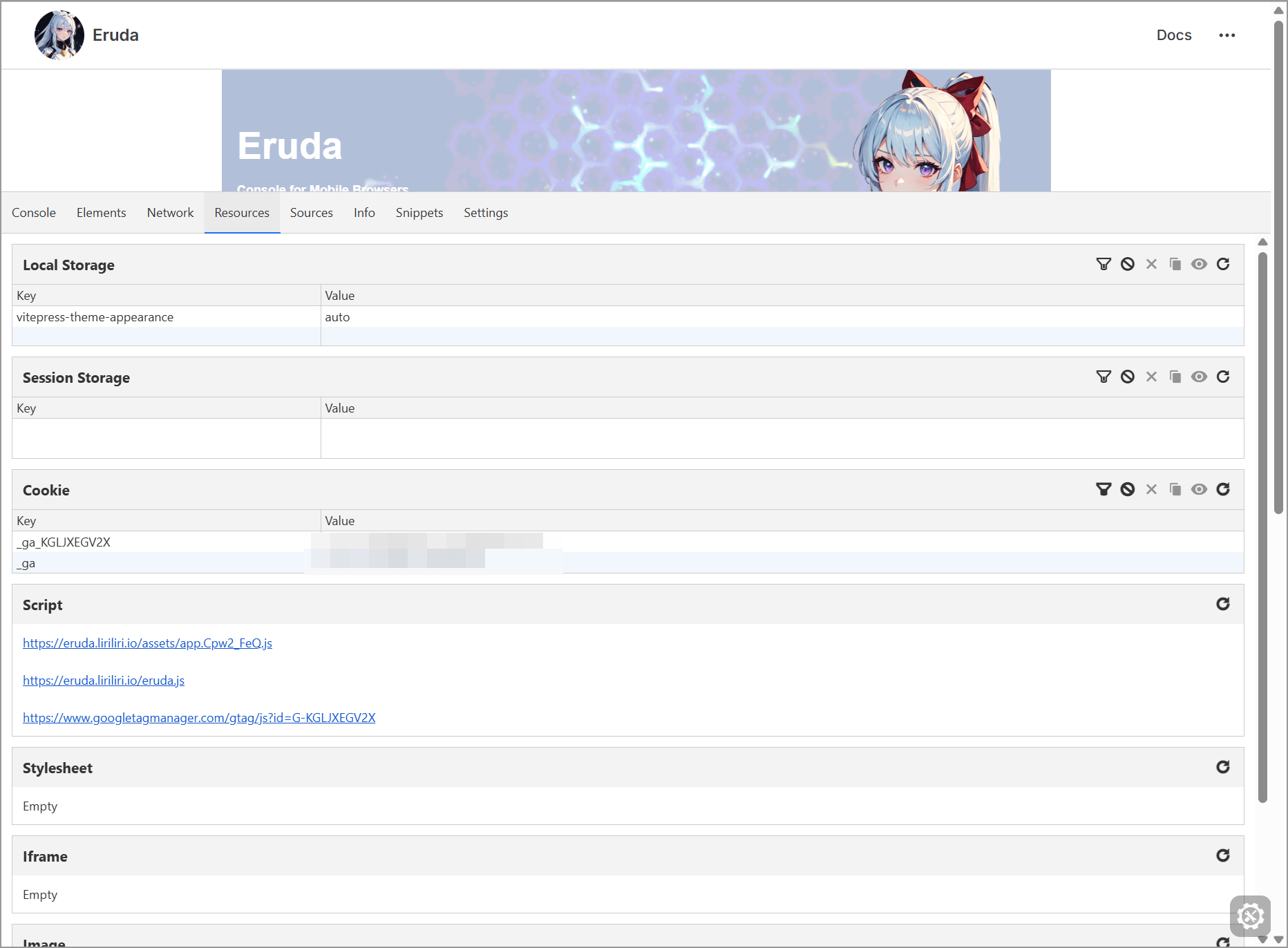The height and width of the screenshot is (948, 1288).
Task: Clear all cookies with ban icon
Action: 1128,489
